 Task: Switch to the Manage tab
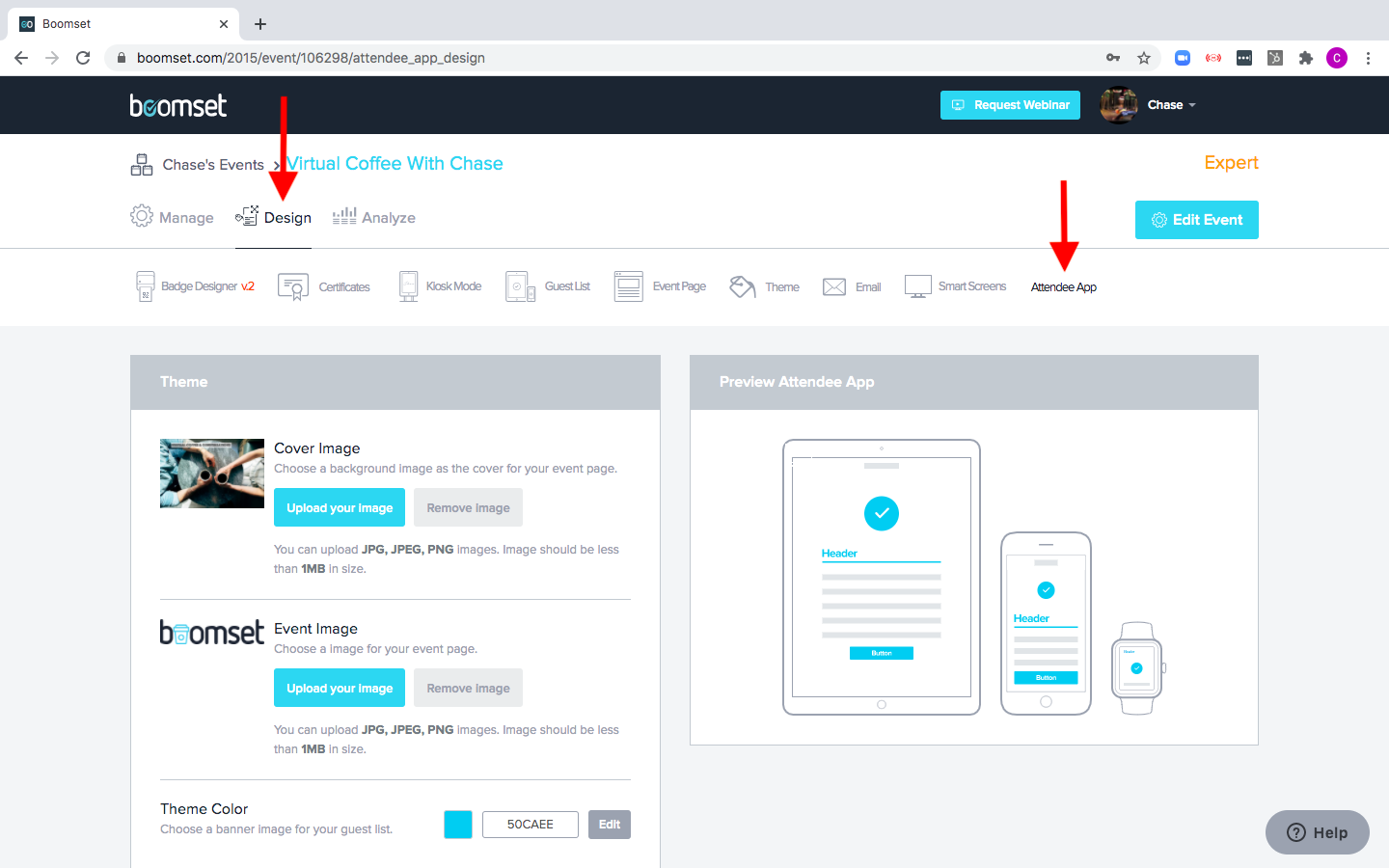coord(173,217)
